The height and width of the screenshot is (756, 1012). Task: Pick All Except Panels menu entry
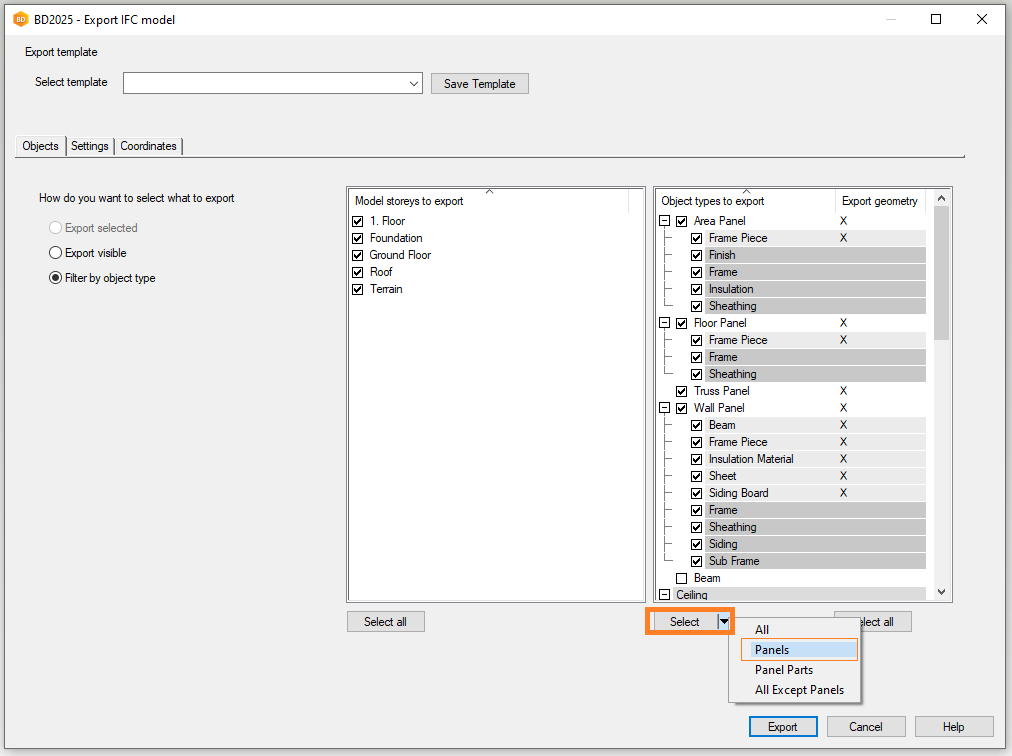(798, 690)
